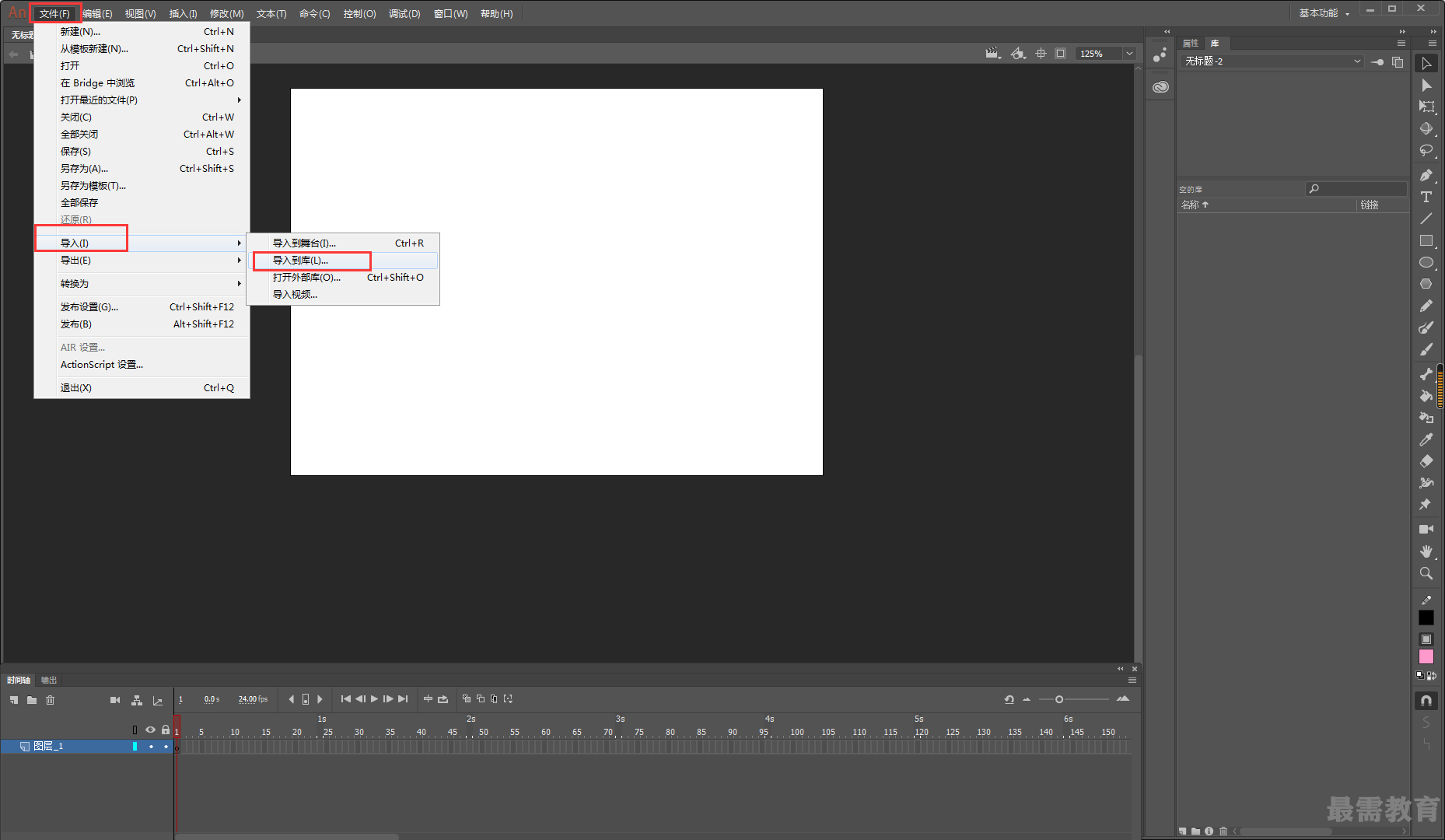The image size is (1445, 840).
Task: Choose 另存为(A)... in file menu
Action: click(x=142, y=169)
